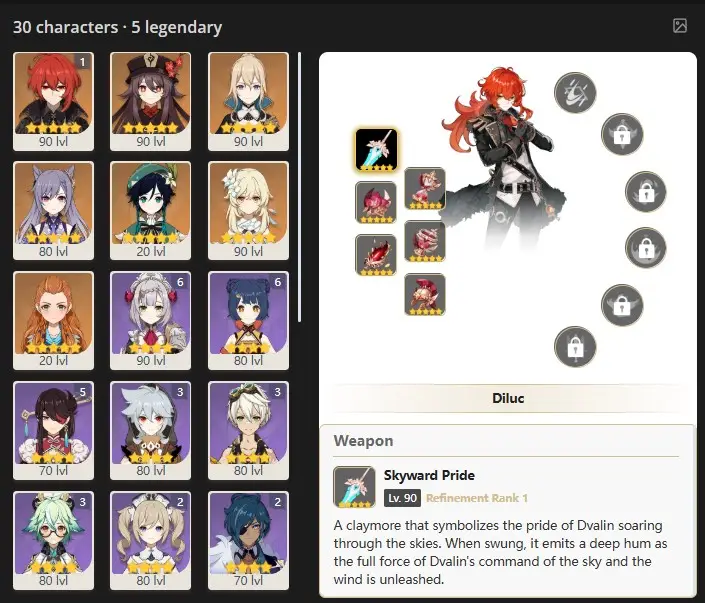
Task: Open the Xiangling level 80 card
Action: point(248,321)
